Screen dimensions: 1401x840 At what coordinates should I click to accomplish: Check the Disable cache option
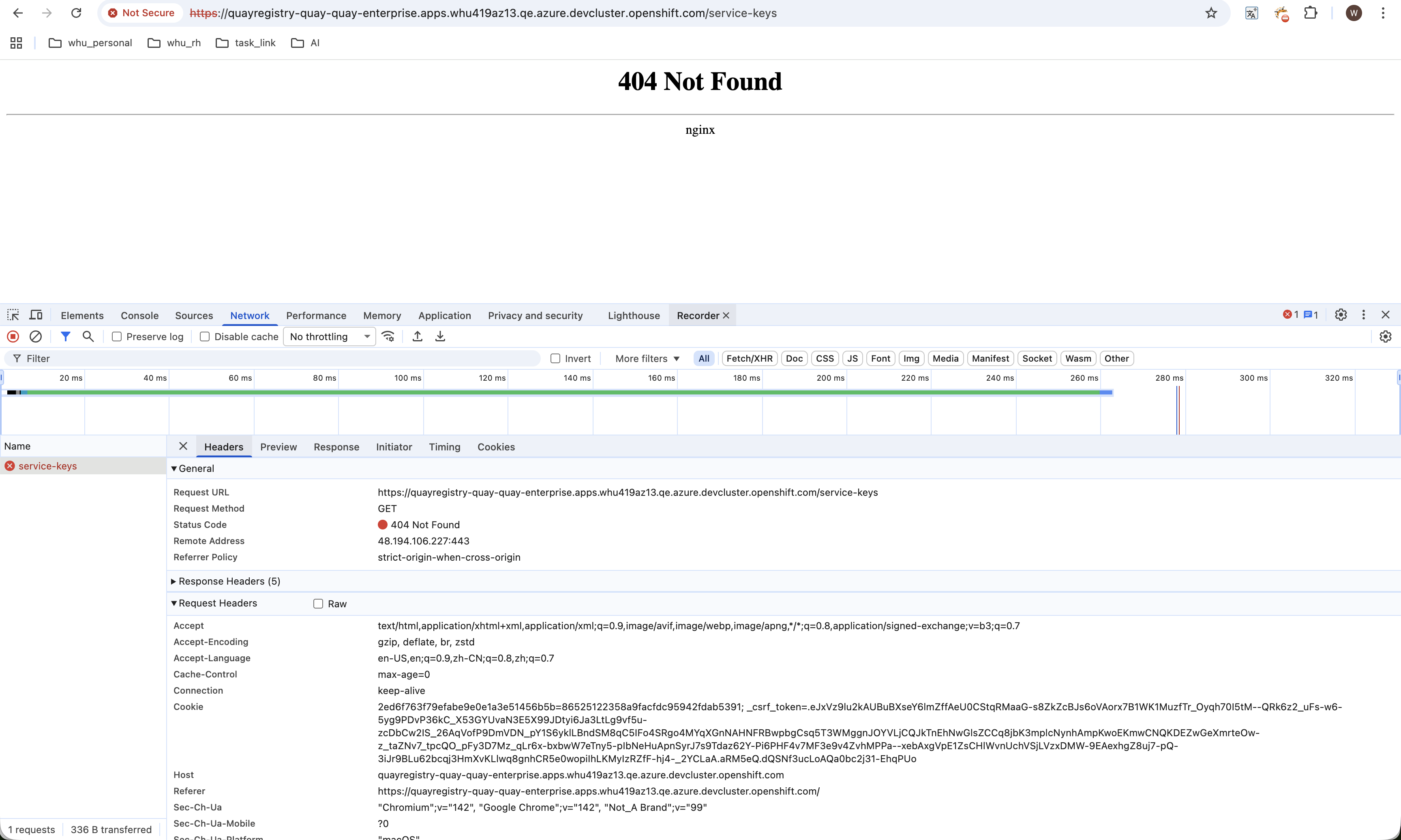pyautogui.click(x=205, y=337)
